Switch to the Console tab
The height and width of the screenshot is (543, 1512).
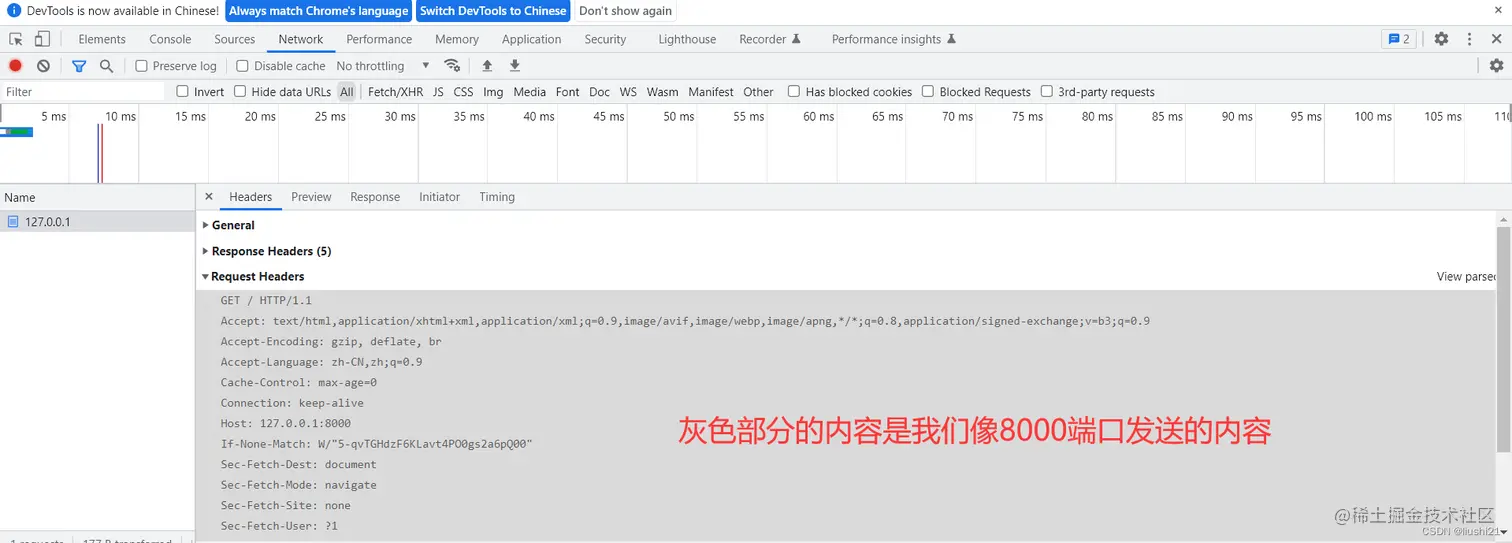point(170,39)
